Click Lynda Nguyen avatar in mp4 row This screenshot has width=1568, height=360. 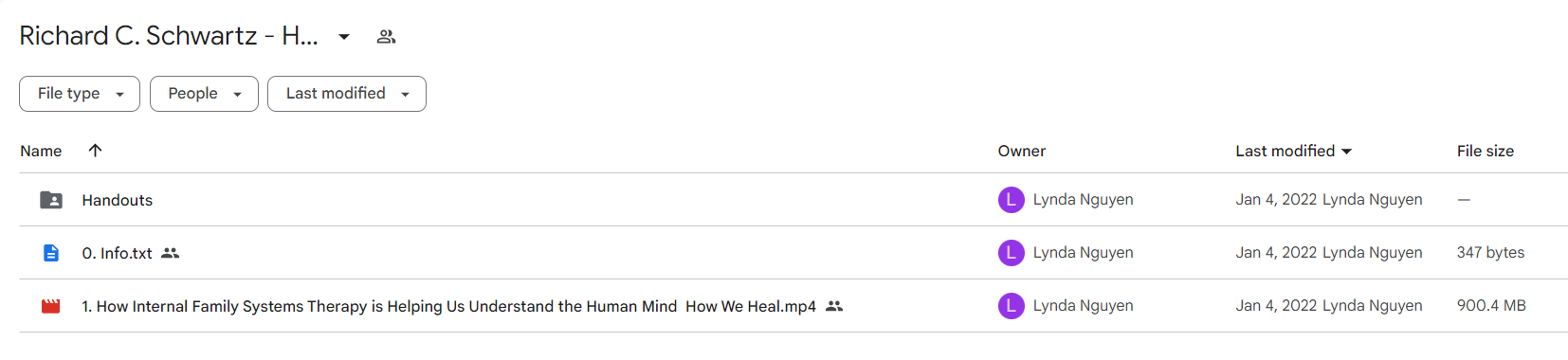pyautogui.click(x=1012, y=306)
